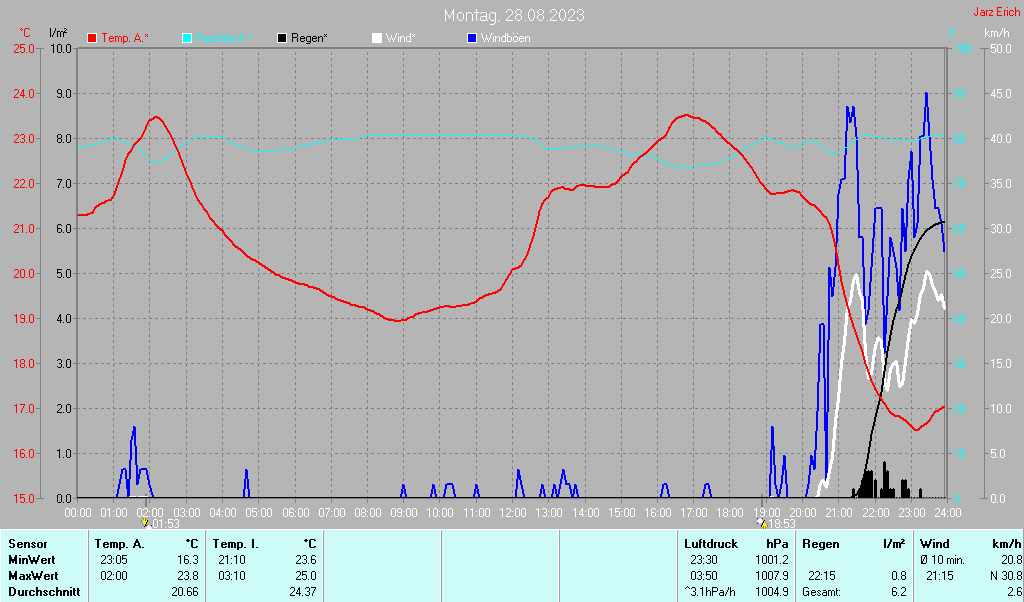Click the indoor average value 24.37
The height and width of the screenshot is (602, 1024).
tap(302, 592)
